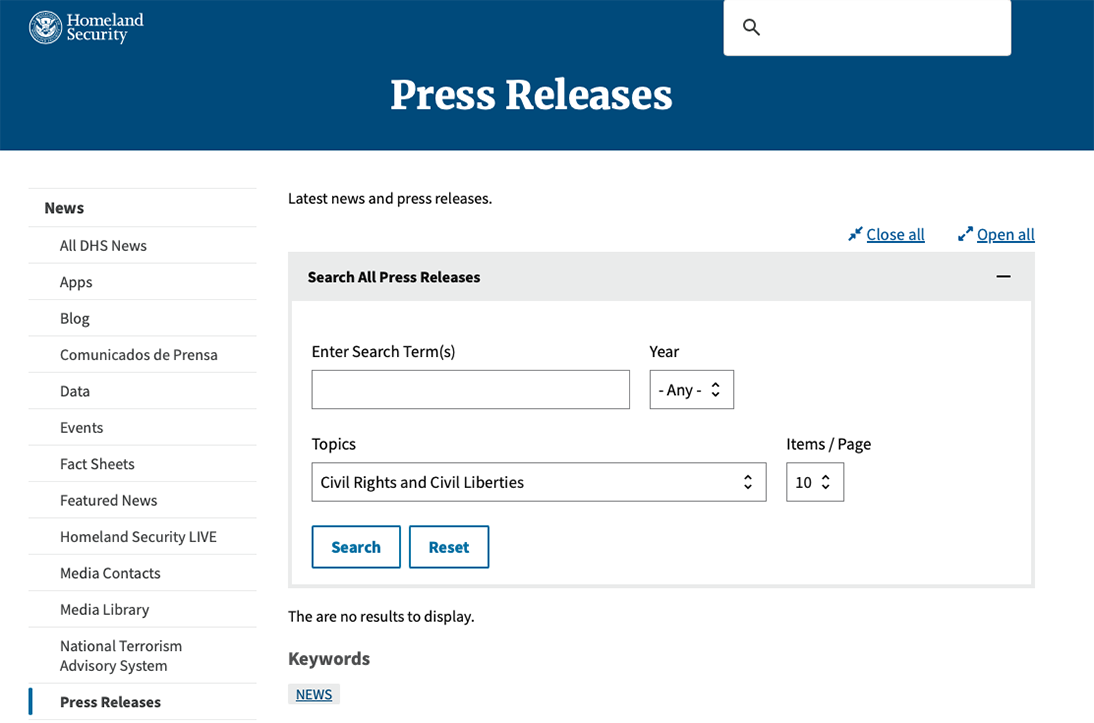Select Comunicados de Prensa sidebar item

pos(138,355)
